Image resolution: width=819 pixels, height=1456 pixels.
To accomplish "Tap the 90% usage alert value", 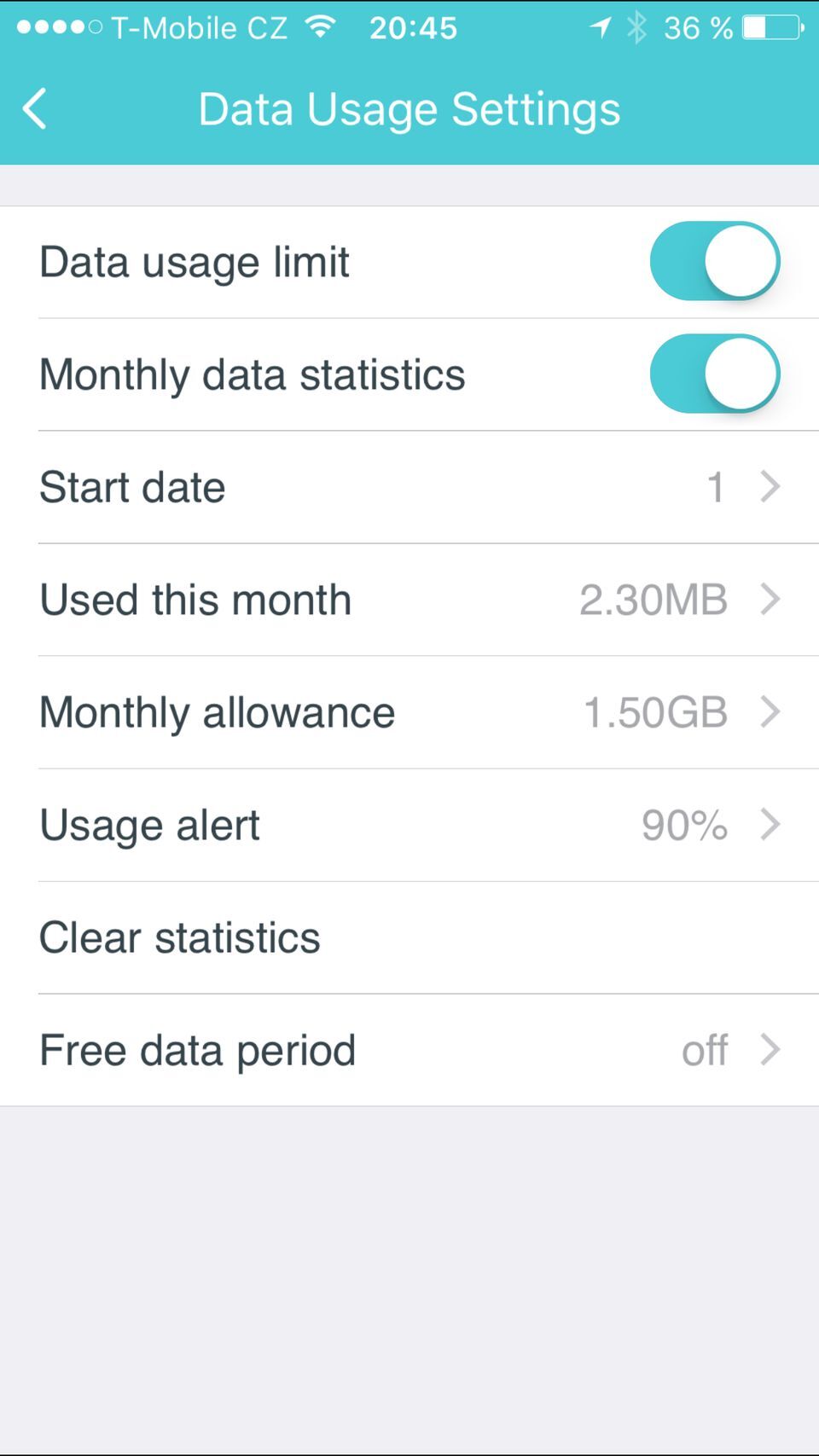I will (x=684, y=825).
